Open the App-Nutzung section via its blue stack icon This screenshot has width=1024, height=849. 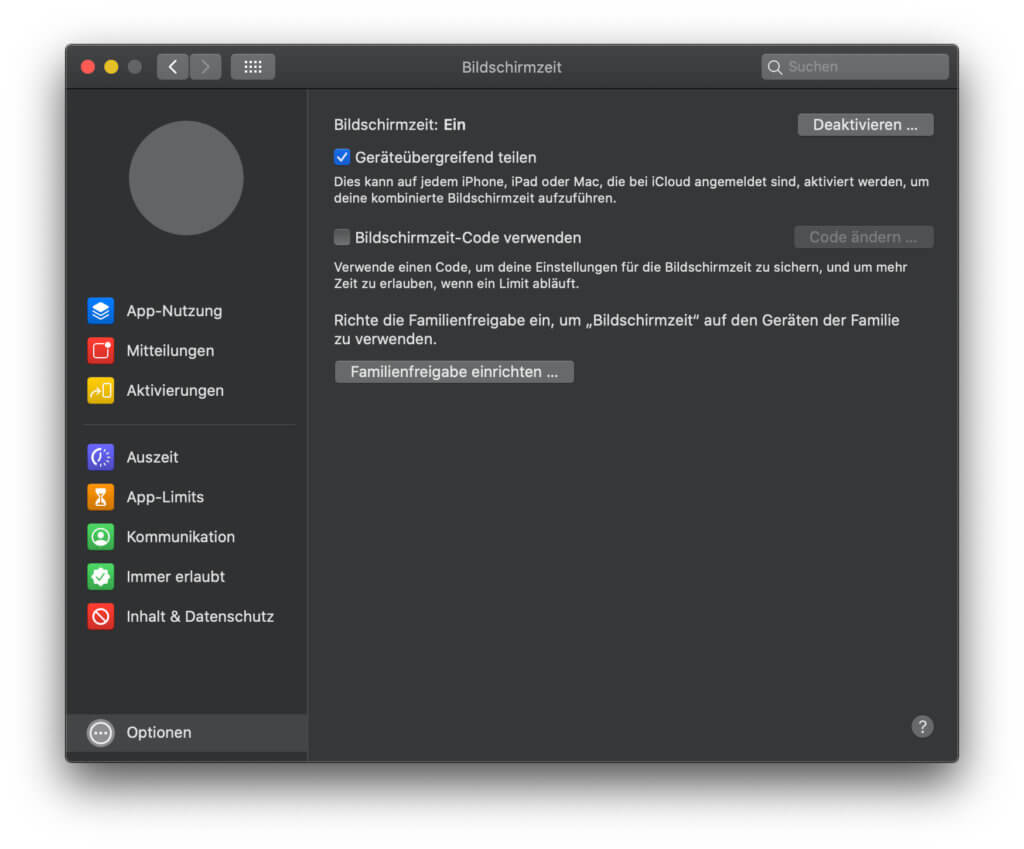click(100, 311)
